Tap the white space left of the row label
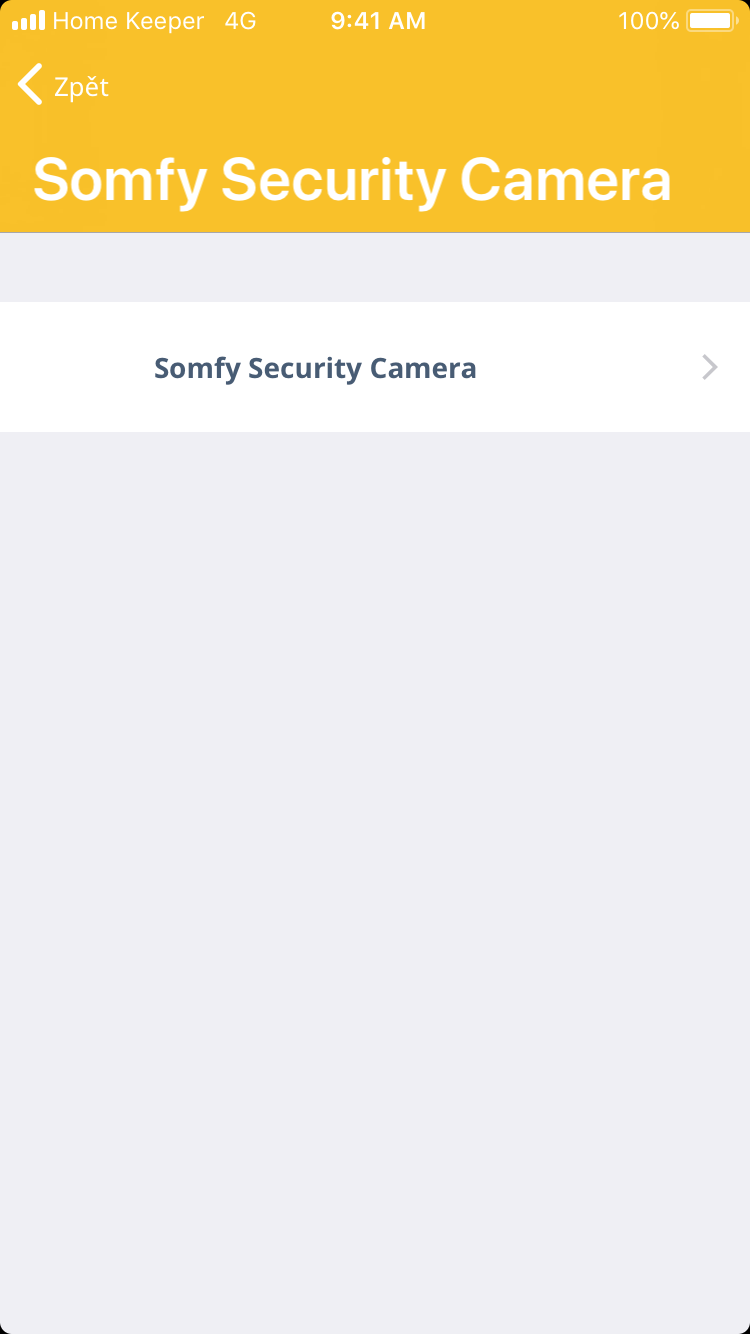 (x=76, y=367)
